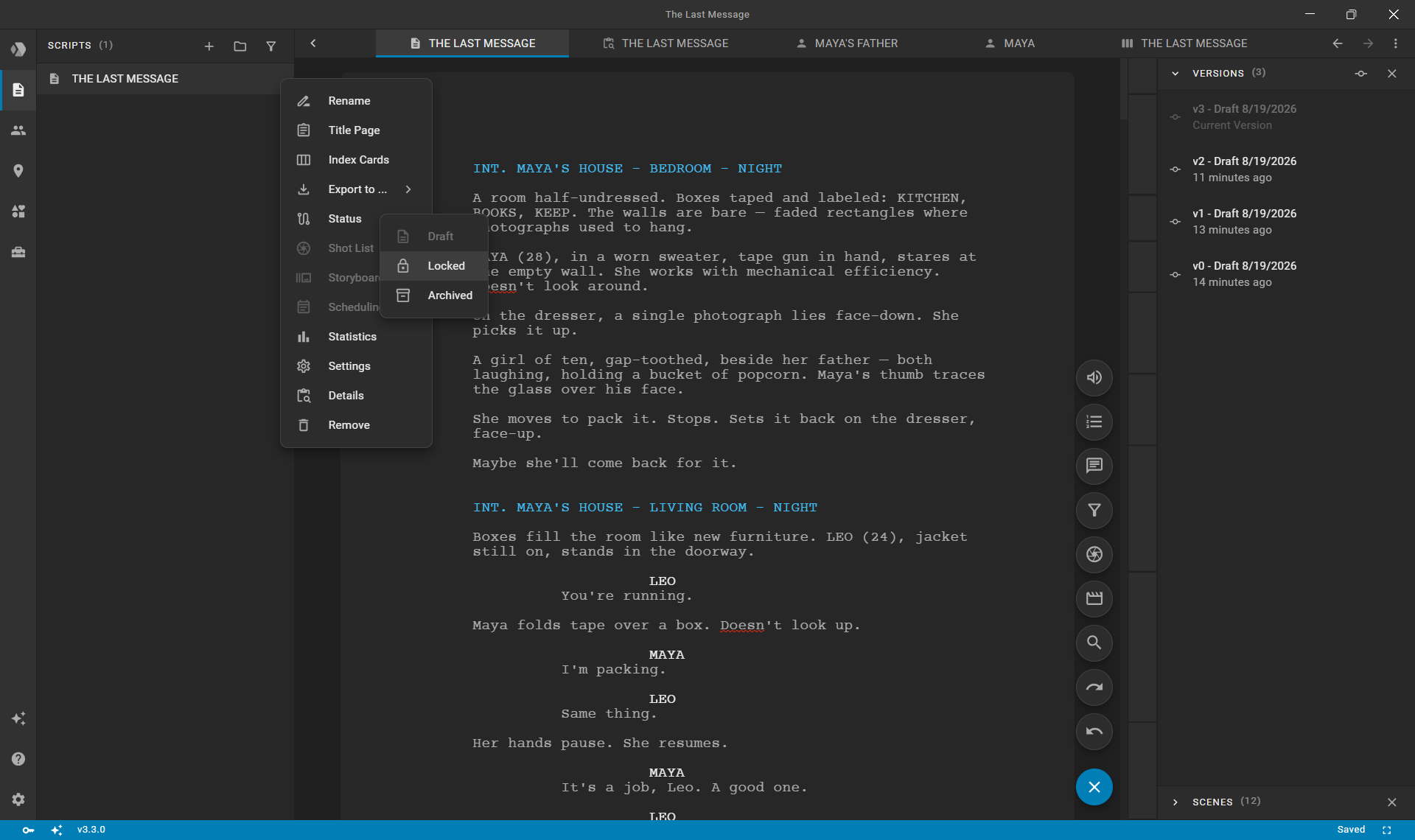Screen dimensions: 1415x840
Task: Open the Characters section in left sidebar
Action: coord(18,130)
